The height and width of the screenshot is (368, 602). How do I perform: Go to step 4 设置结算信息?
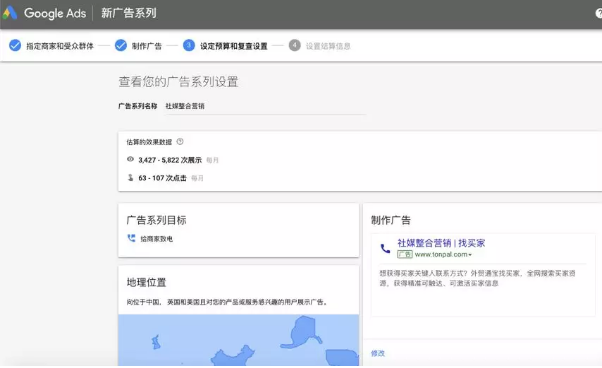[320, 46]
